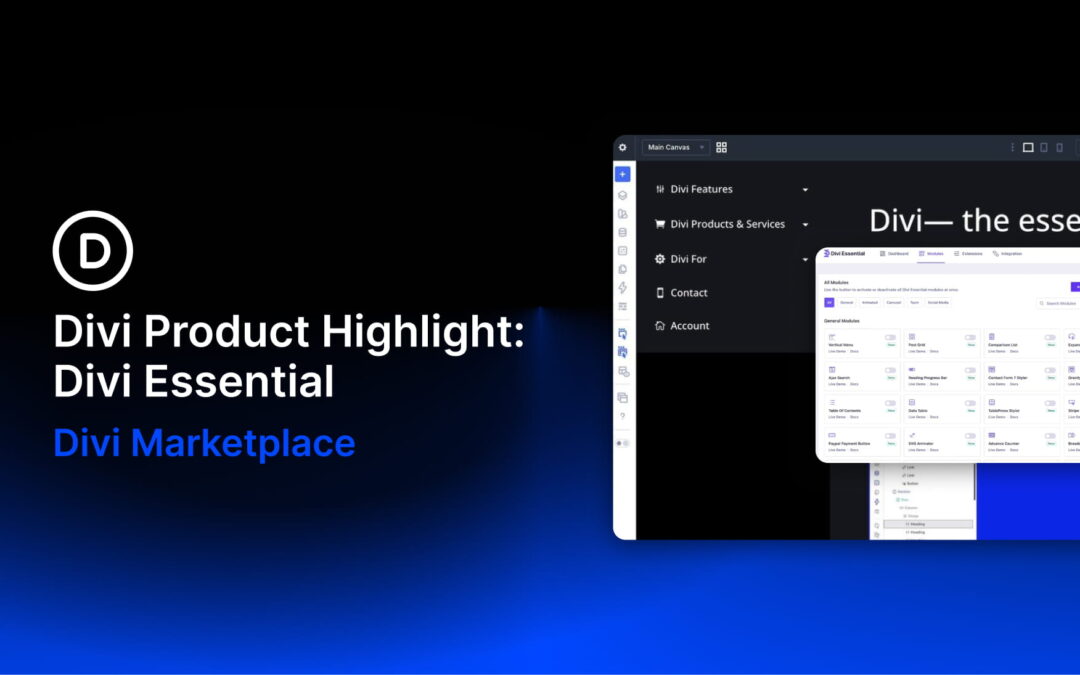
Task: Click the Divi Products & Services menu item
Action: point(727,224)
